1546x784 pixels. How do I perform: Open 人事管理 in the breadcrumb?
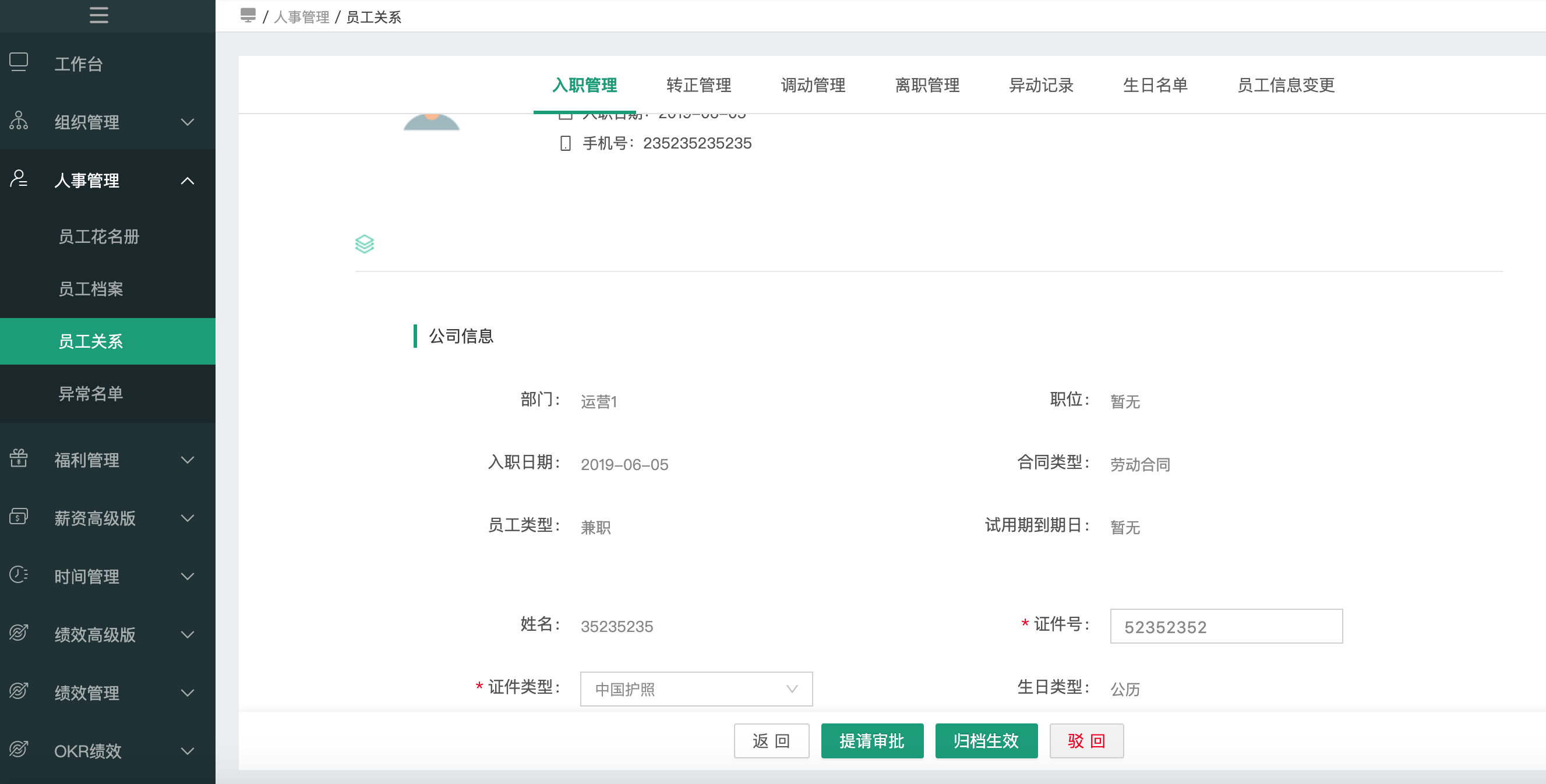301,17
